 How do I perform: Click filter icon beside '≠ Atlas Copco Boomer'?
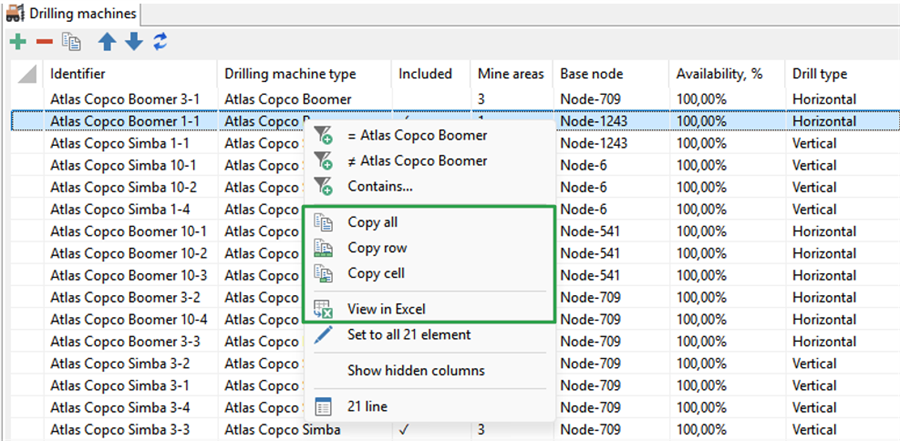323,161
